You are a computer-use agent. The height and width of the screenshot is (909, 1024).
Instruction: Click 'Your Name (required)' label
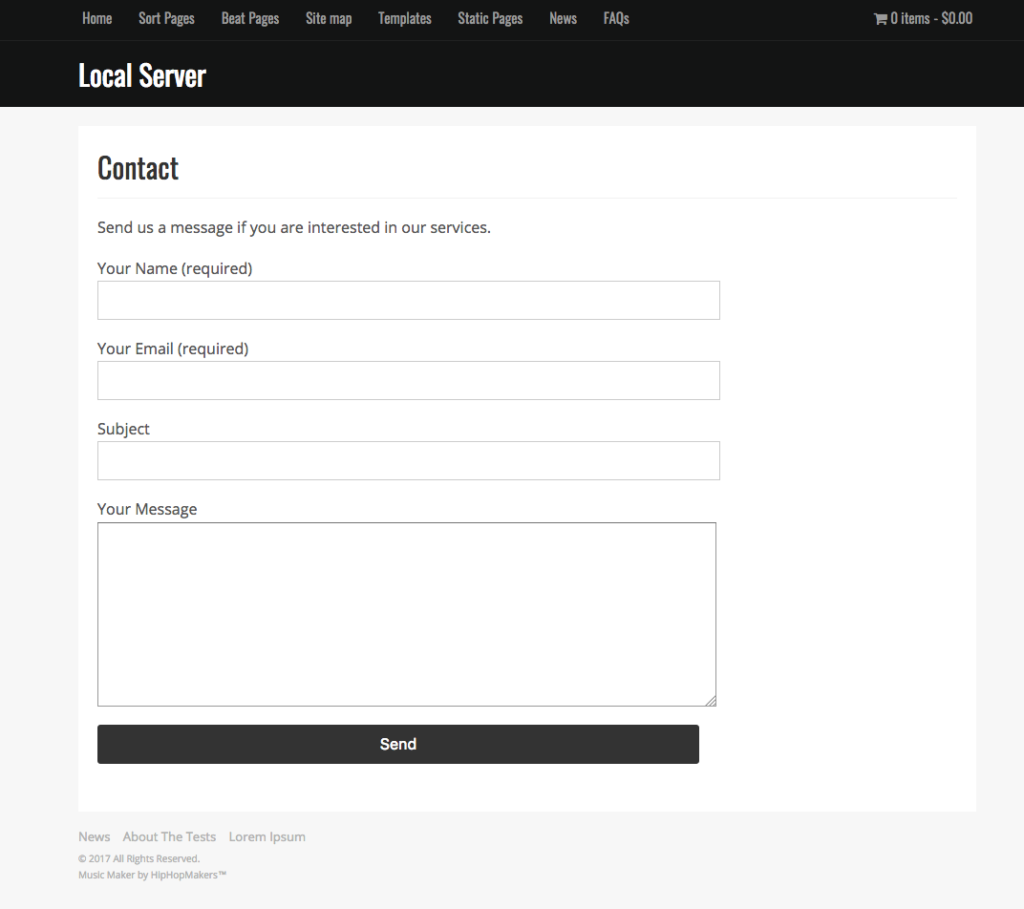click(x=174, y=268)
